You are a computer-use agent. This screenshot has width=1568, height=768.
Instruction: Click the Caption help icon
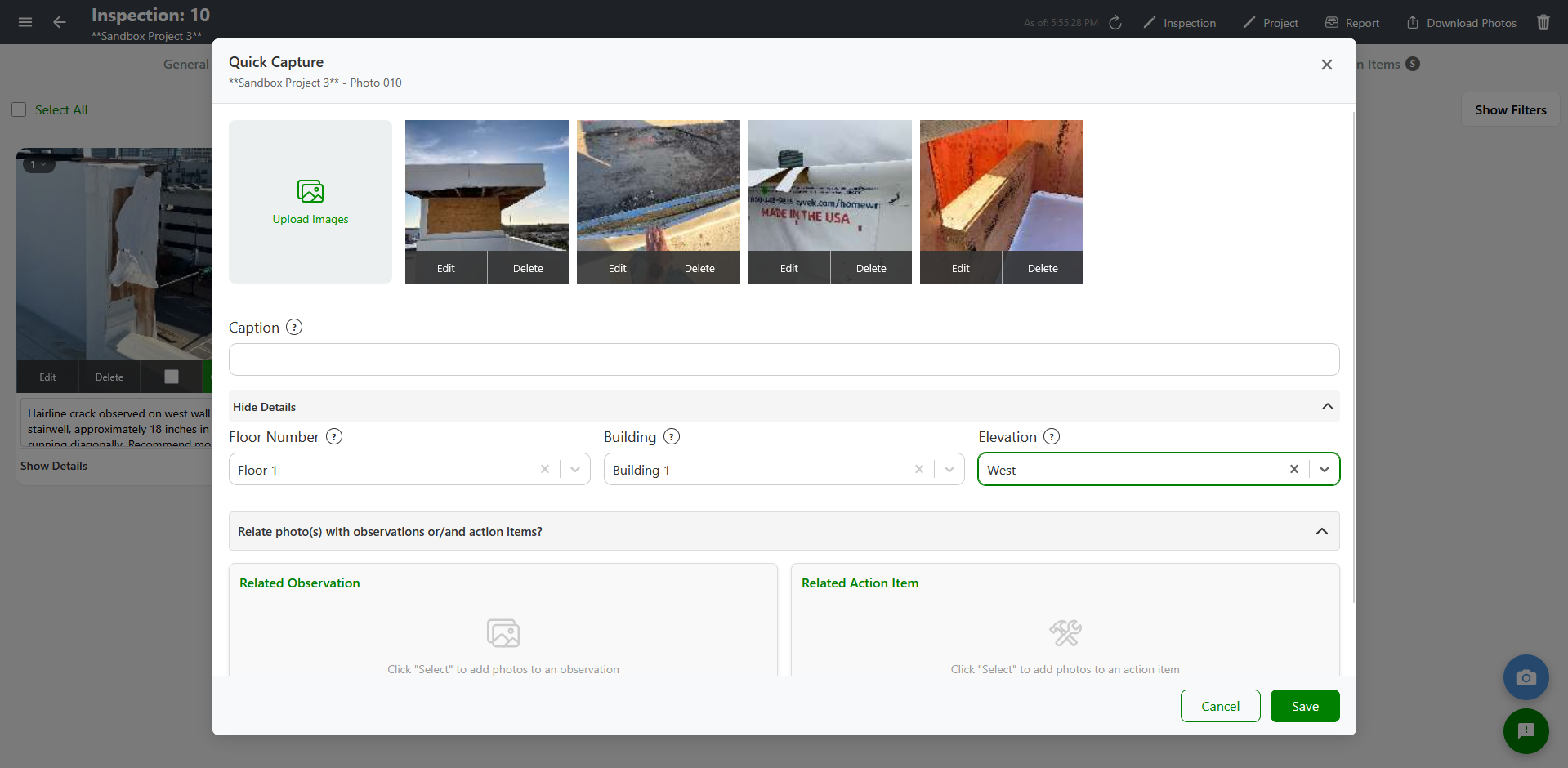294,327
